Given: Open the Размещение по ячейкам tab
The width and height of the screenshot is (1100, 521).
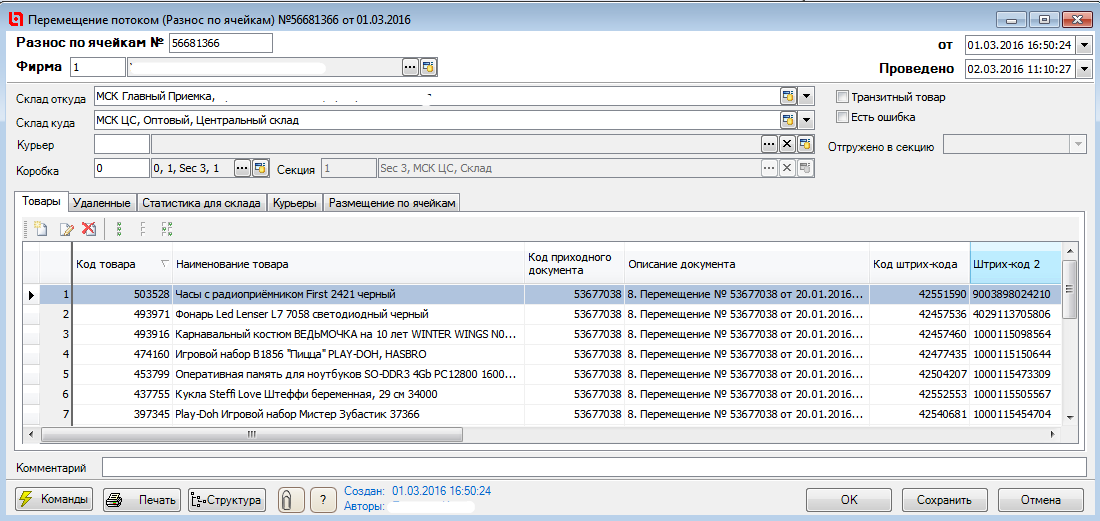Looking at the screenshot, I should pyautogui.click(x=392, y=203).
